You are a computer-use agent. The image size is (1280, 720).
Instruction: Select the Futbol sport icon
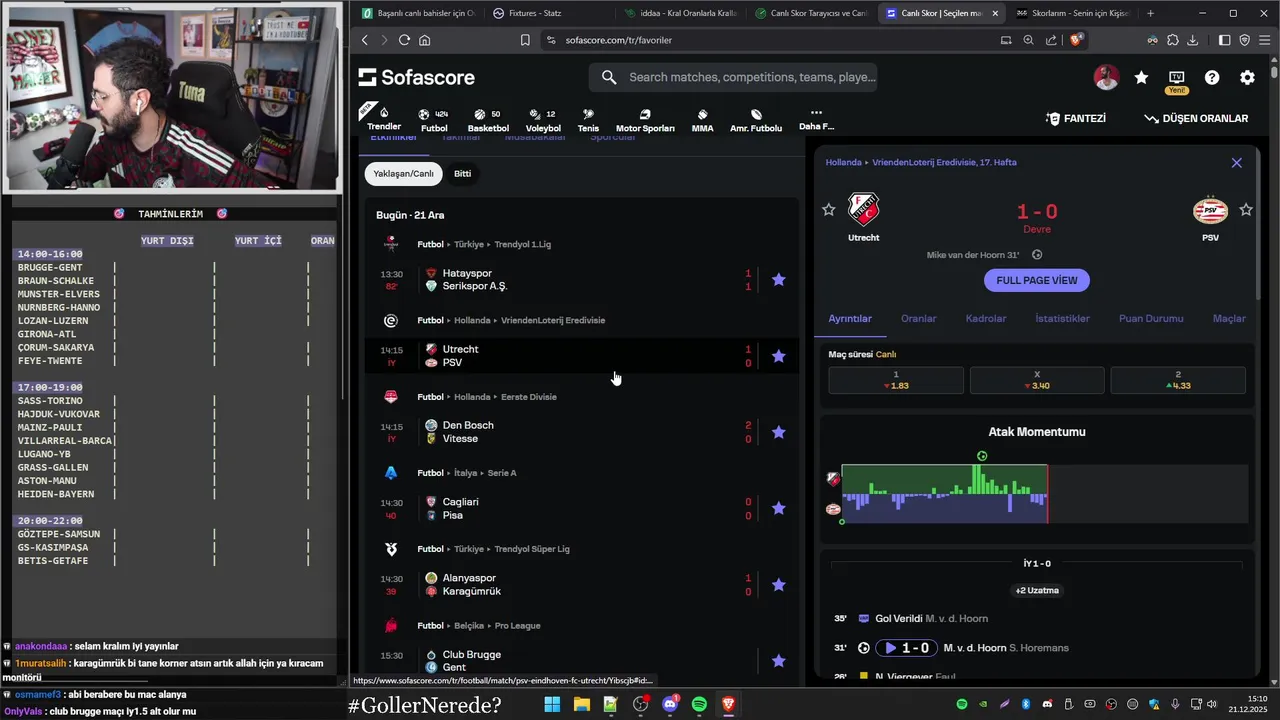click(x=434, y=120)
